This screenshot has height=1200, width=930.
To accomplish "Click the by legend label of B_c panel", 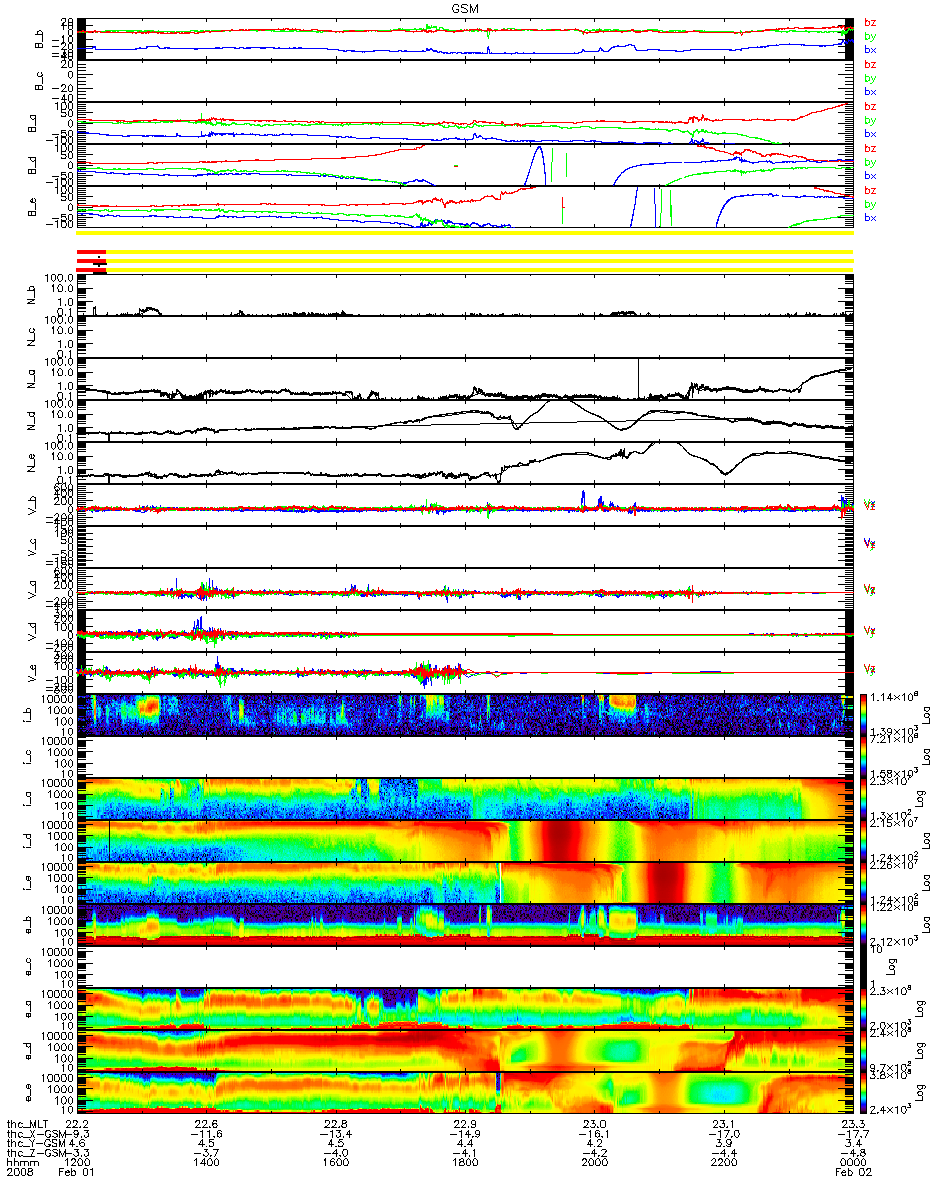I will 871,78.
